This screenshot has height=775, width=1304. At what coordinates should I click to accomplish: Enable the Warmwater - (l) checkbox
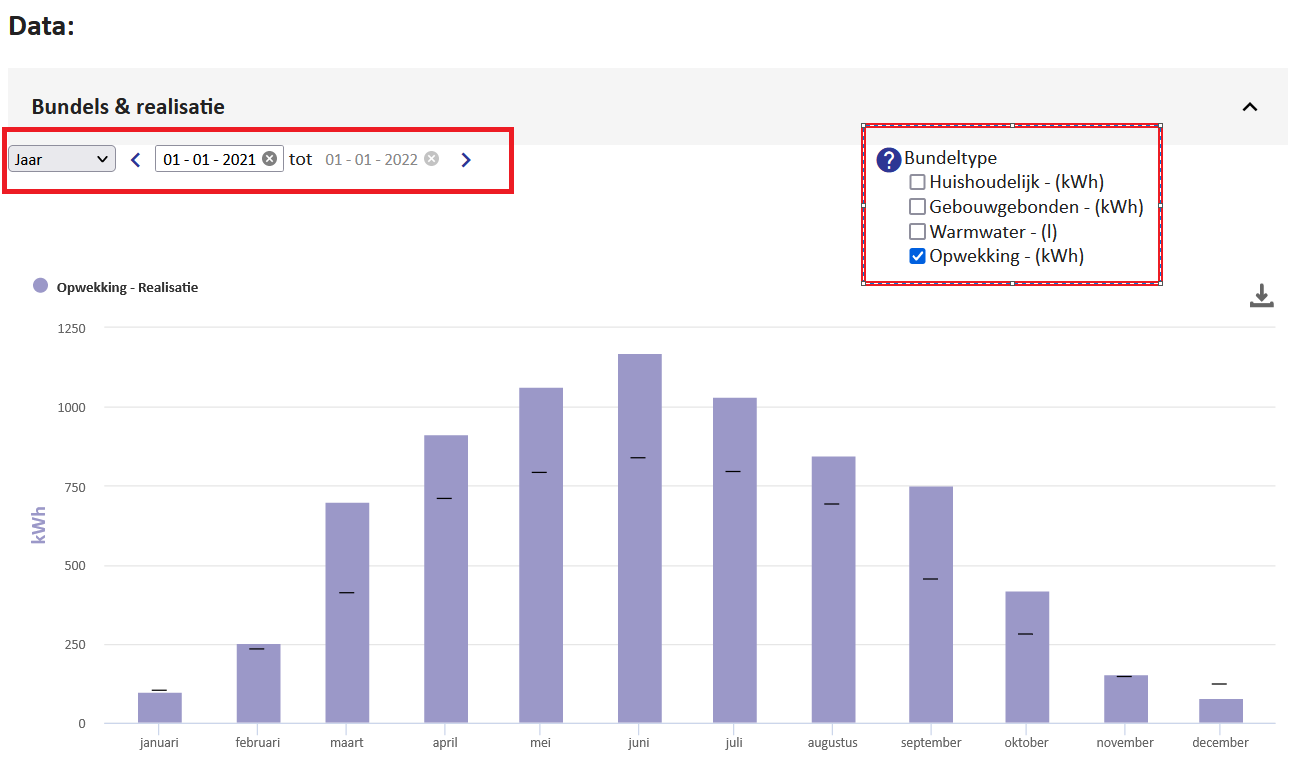pos(917,231)
